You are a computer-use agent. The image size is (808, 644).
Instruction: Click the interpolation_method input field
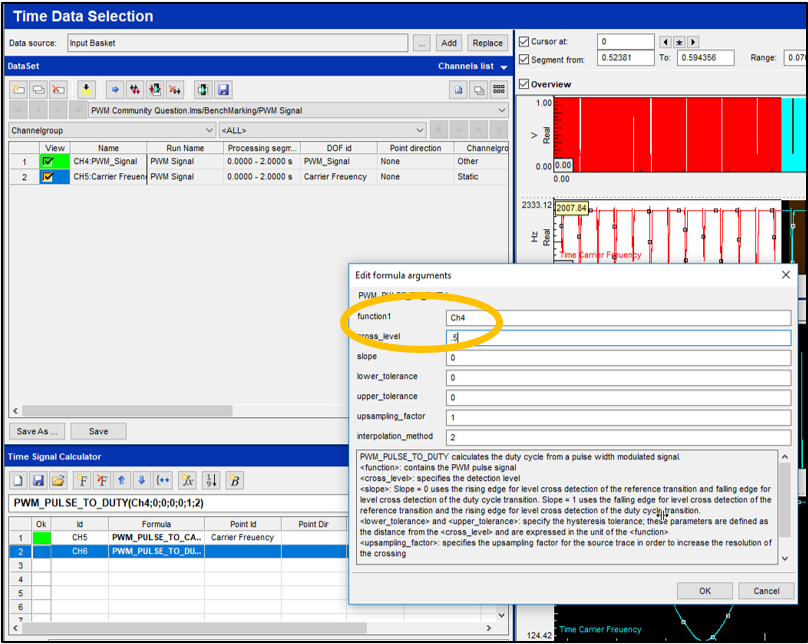[x=618, y=437]
